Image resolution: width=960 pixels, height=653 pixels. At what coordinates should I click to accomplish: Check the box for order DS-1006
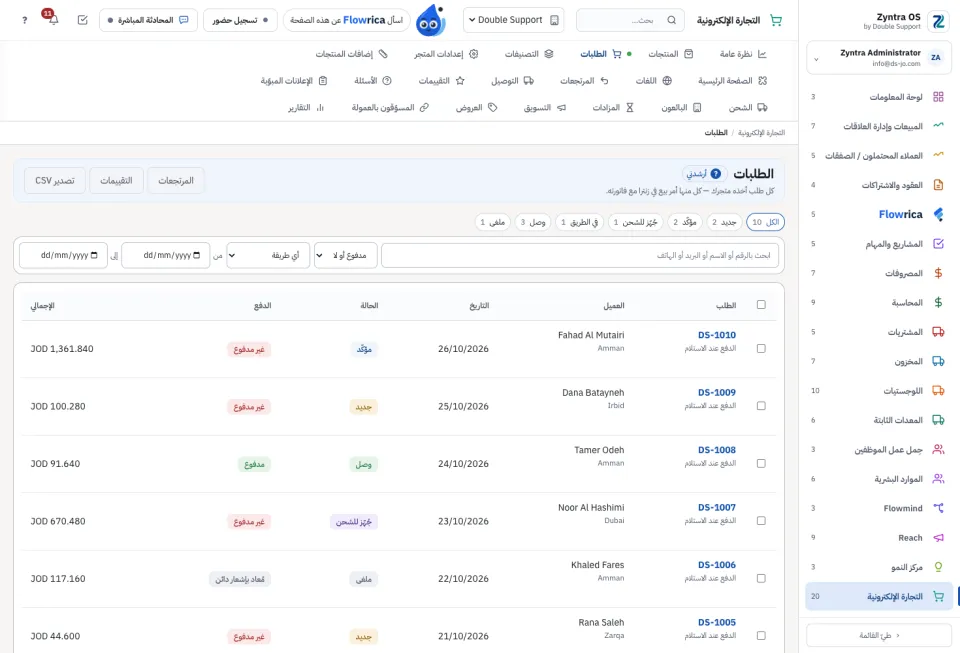(761, 578)
